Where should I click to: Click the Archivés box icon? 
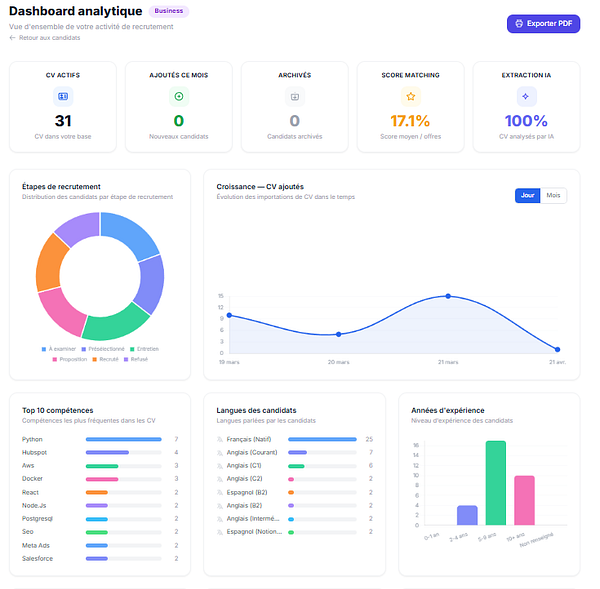(x=295, y=96)
